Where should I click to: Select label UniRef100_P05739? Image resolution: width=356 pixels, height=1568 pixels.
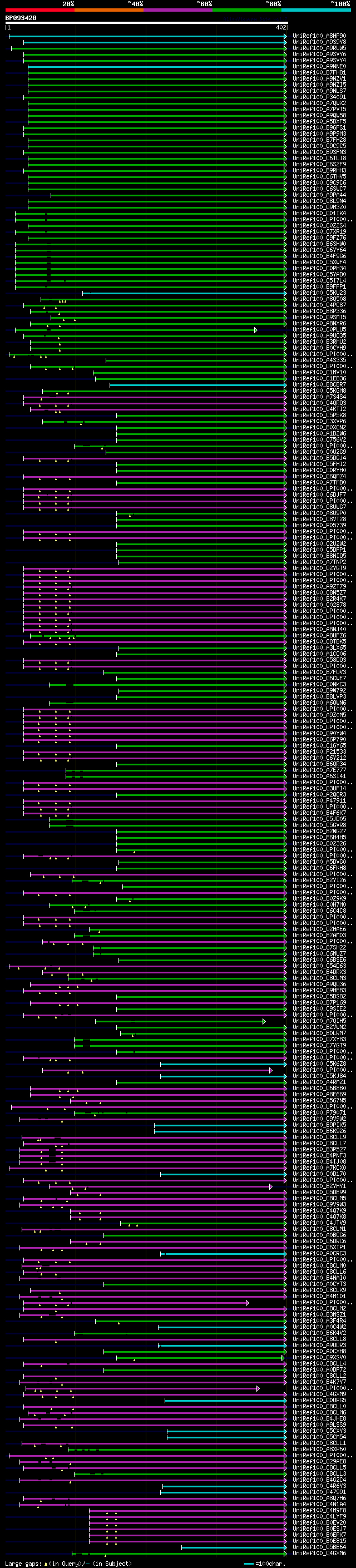[x=319, y=525]
